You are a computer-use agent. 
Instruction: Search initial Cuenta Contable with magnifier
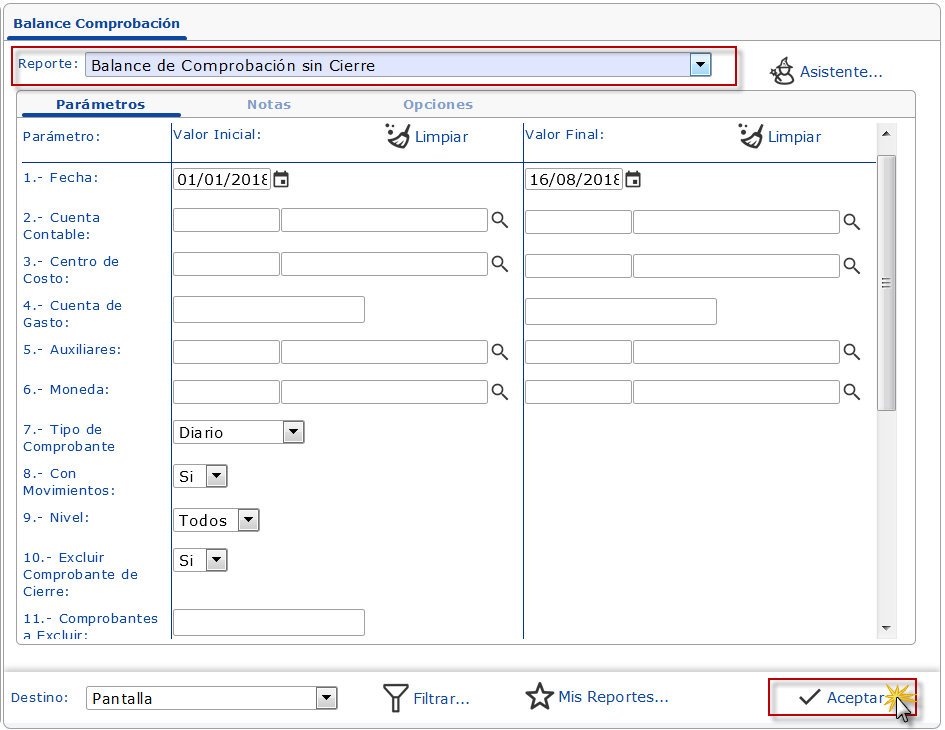[499, 221]
